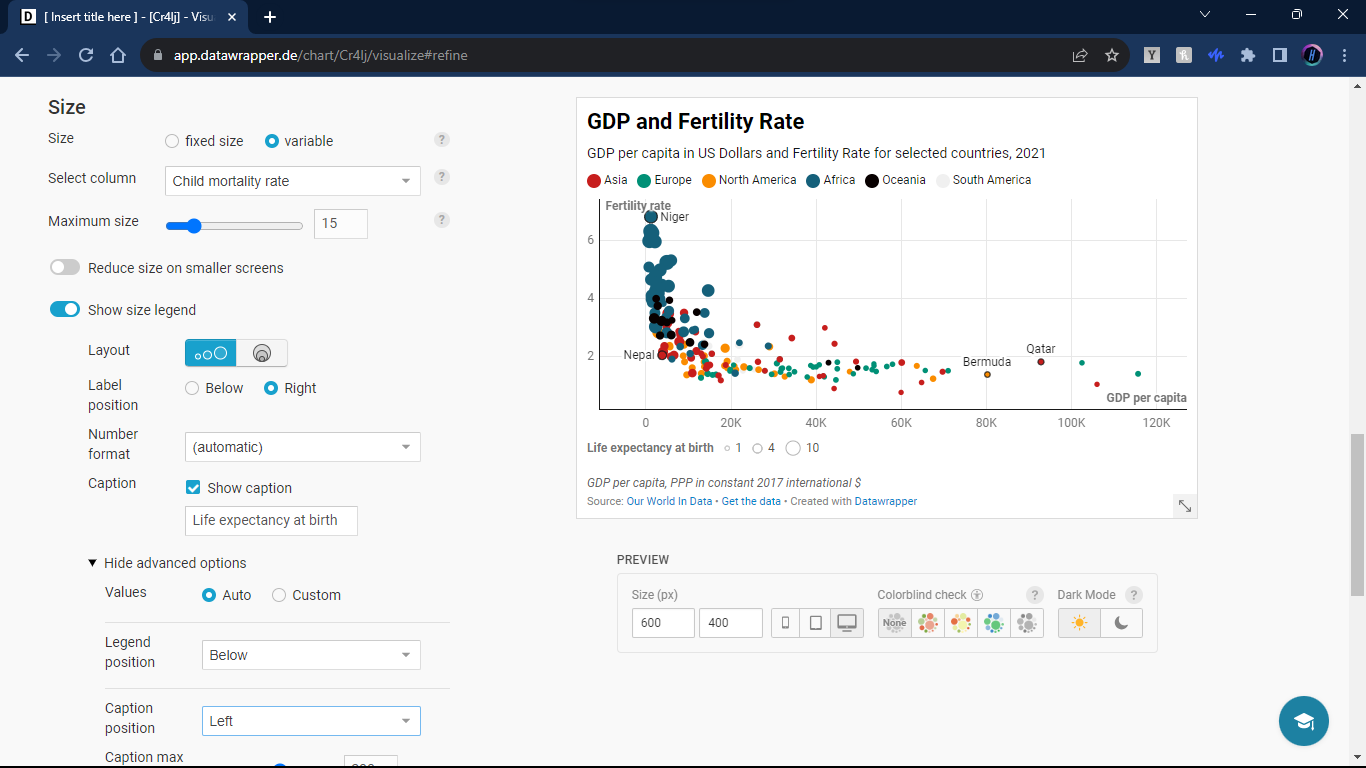The image size is (1366, 768).
Task: Open the graduation cap help widget
Action: click(x=1303, y=721)
